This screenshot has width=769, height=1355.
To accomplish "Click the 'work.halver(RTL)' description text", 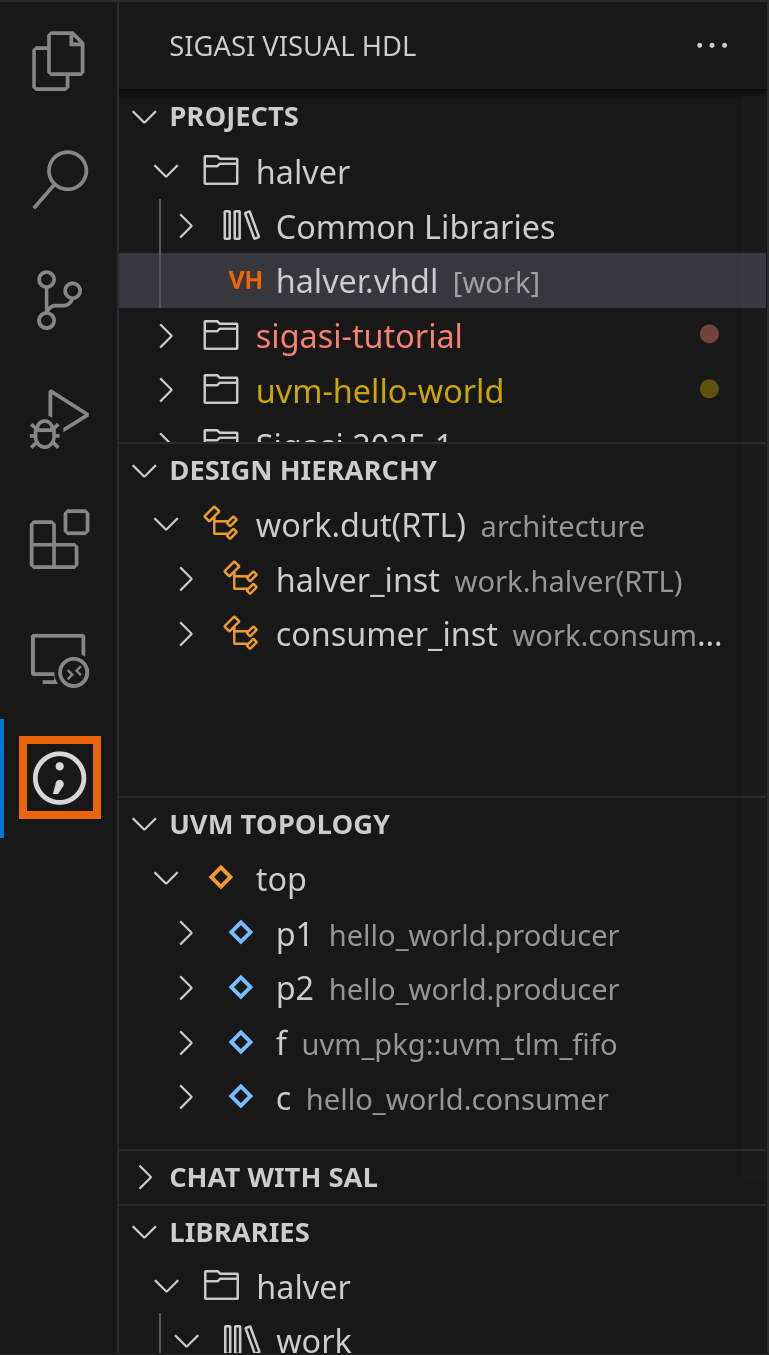I will click(x=568, y=581).
